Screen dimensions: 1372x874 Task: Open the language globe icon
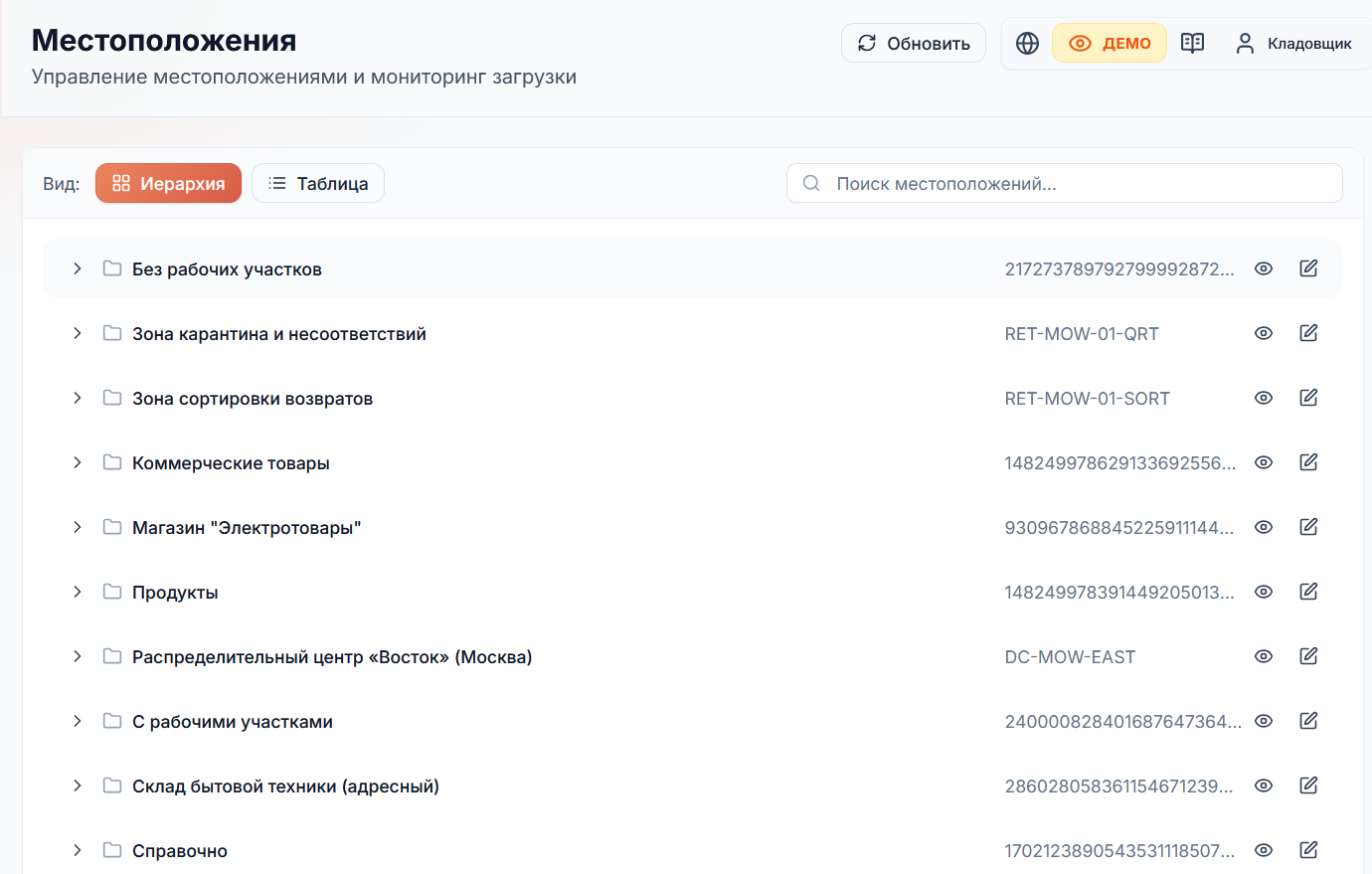tap(1027, 44)
